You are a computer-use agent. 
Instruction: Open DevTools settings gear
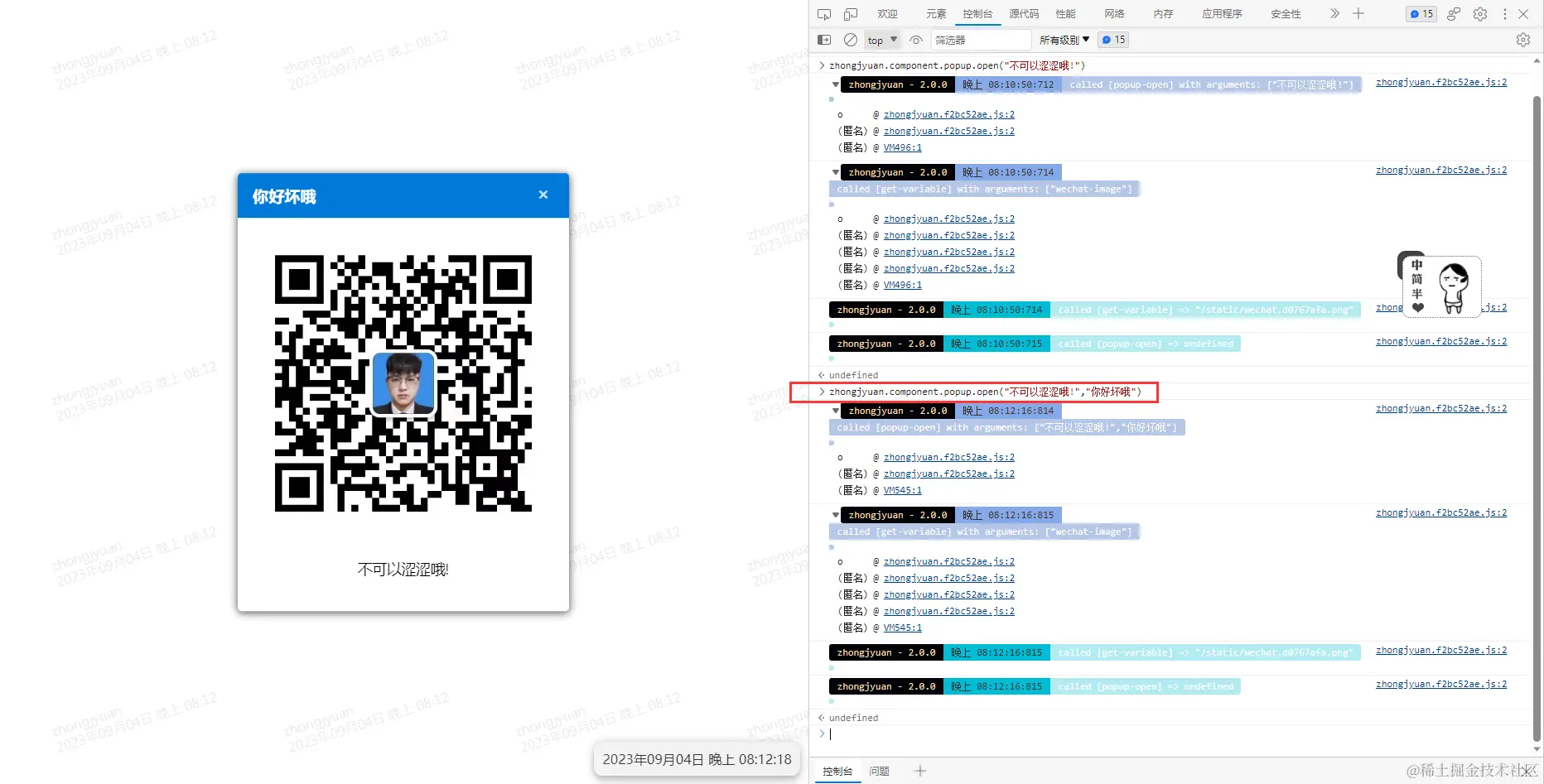coord(1480,14)
